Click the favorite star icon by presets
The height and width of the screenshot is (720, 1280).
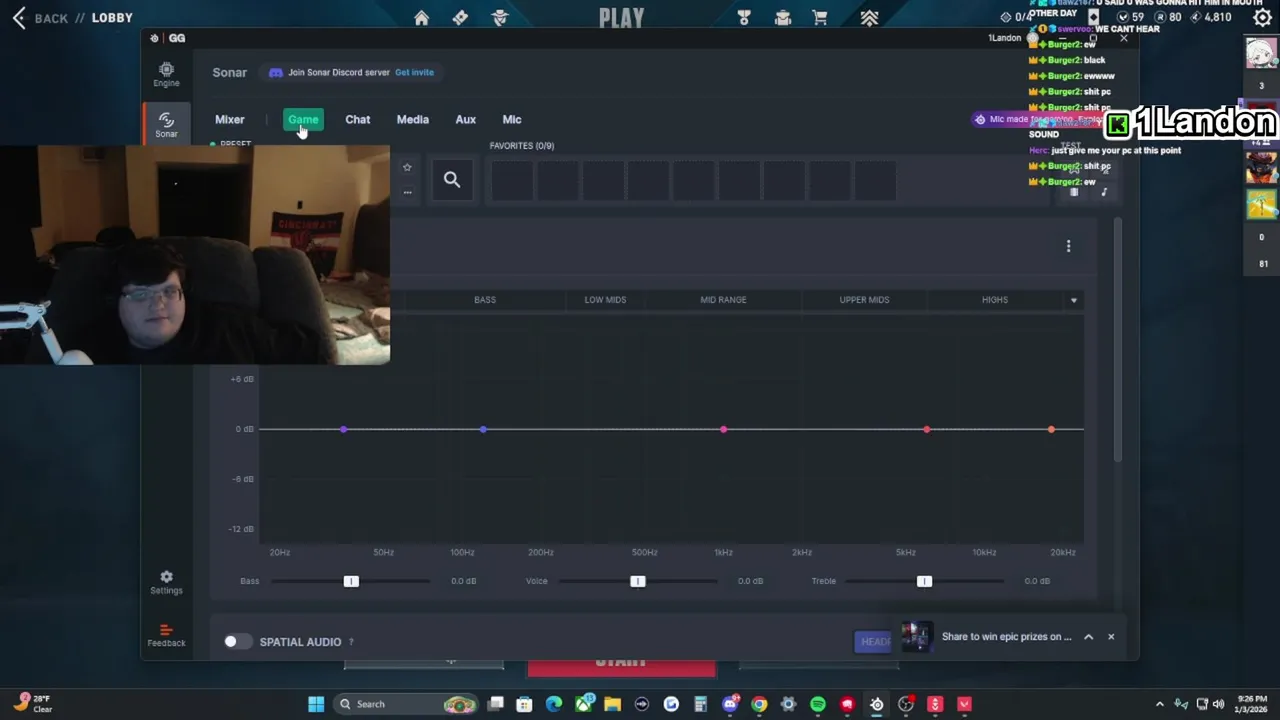tap(407, 167)
